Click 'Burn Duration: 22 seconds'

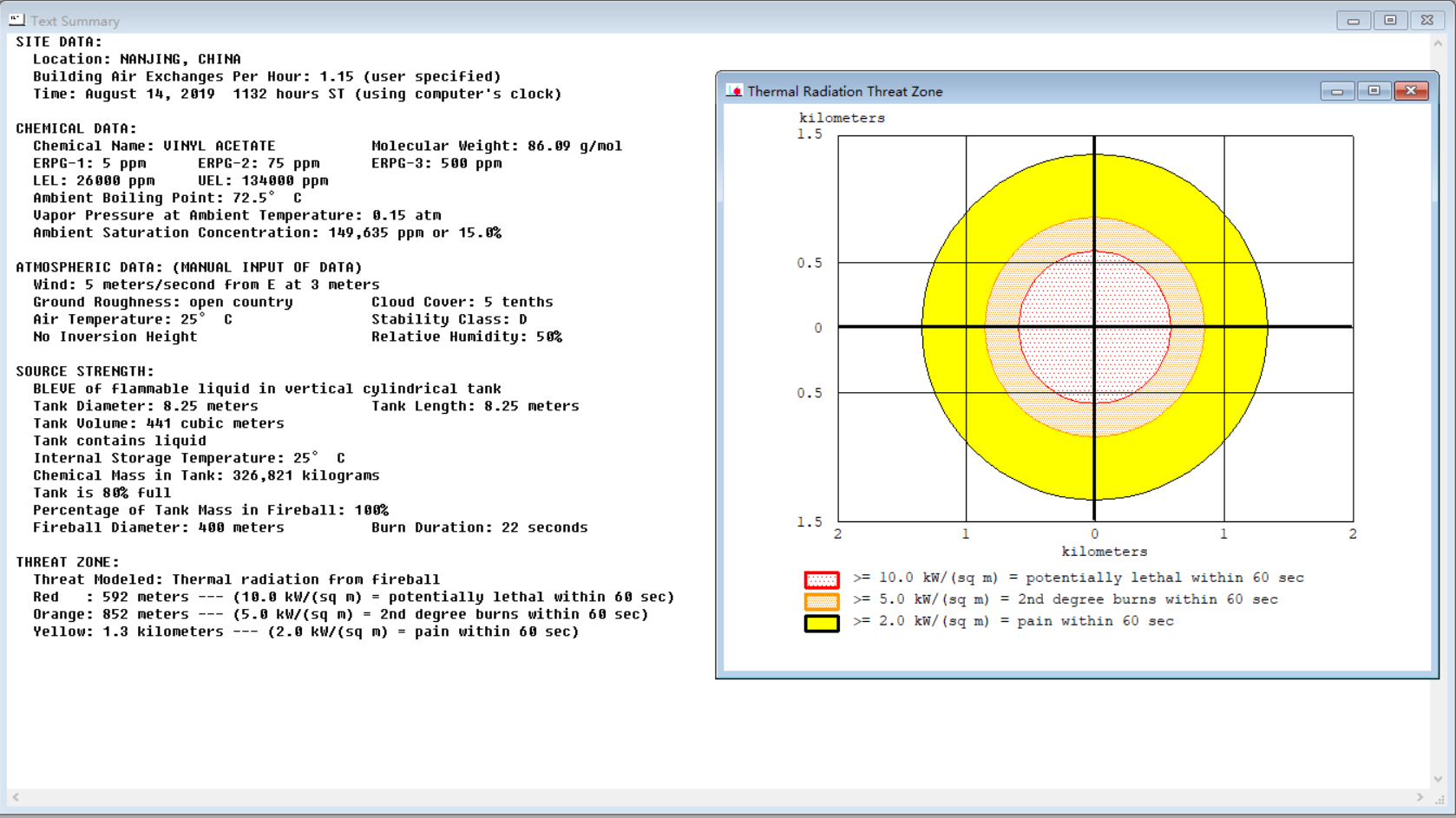pyautogui.click(x=480, y=527)
